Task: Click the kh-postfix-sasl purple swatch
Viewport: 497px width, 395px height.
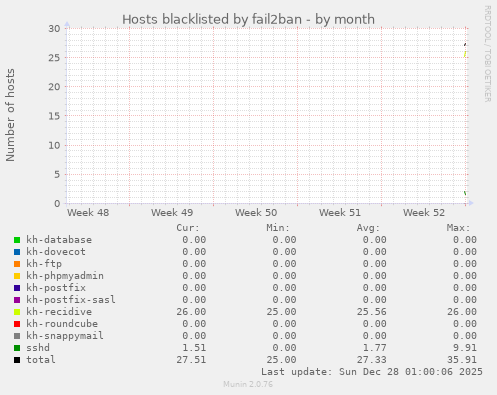Action: click(17, 300)
